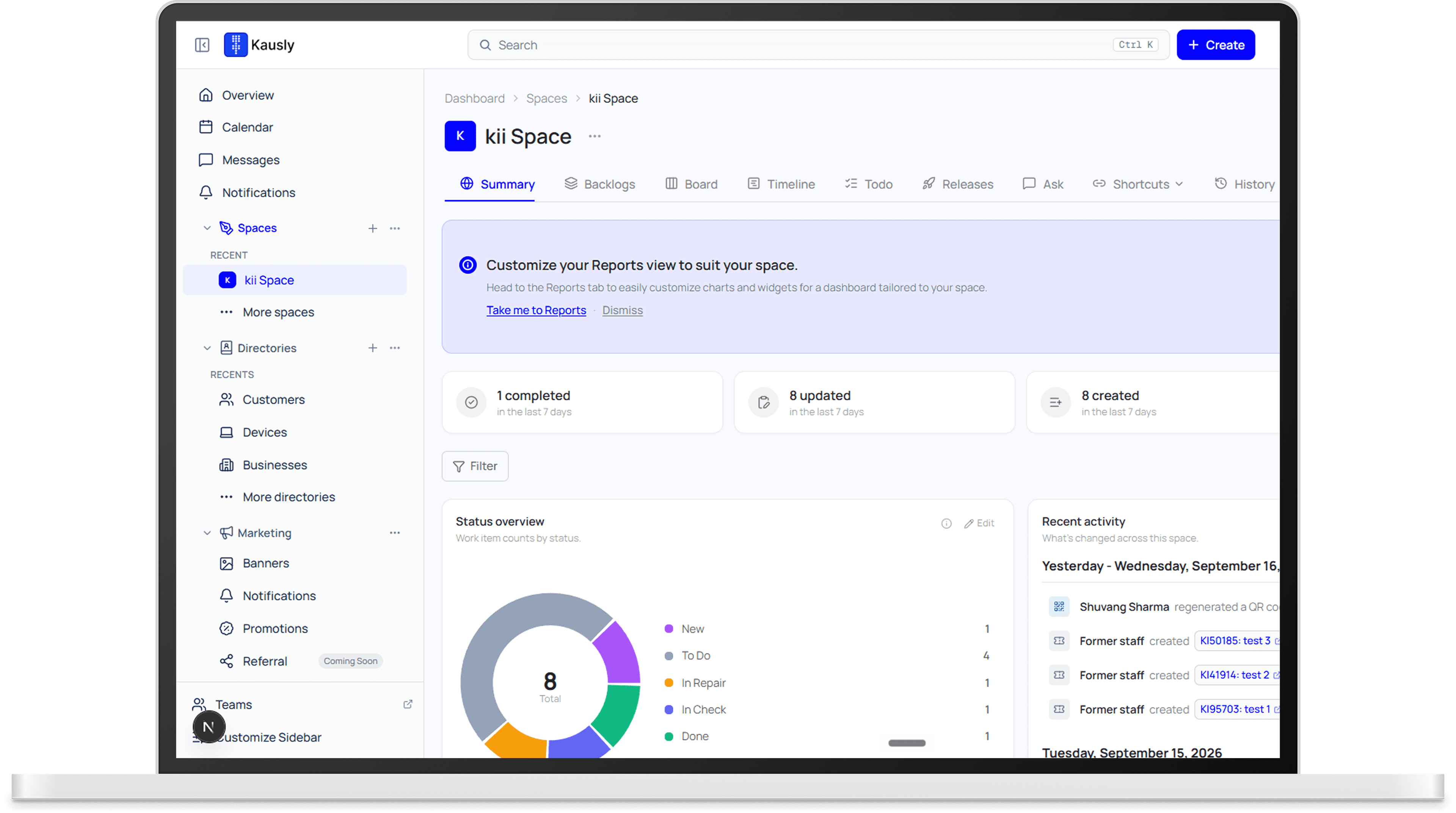Open the 8 updated stat card
The width and height of the screenshot is (1456, 813).
(x=874, y=402)
